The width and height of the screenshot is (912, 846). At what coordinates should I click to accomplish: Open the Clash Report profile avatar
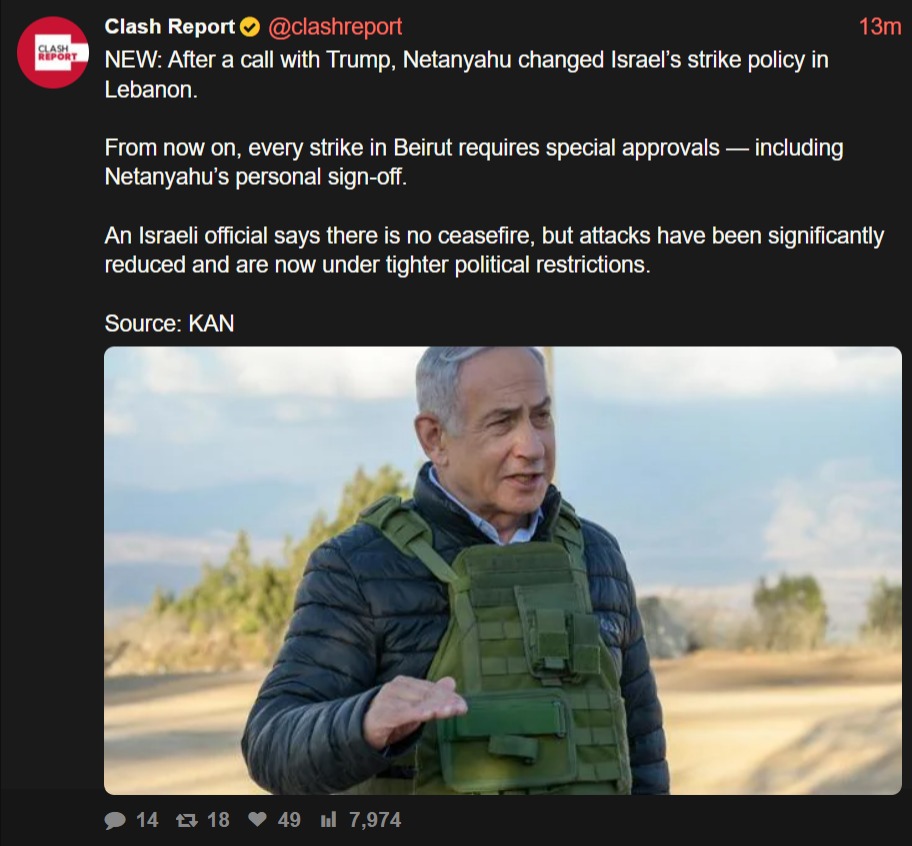click(x=53, y=52)
